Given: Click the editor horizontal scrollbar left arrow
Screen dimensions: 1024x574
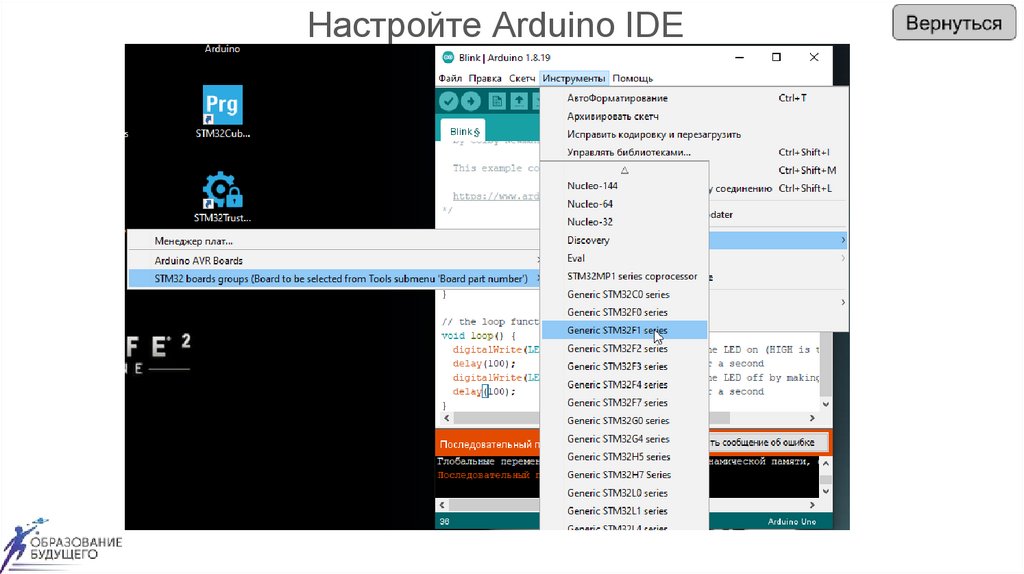Looking at the screenshot, I should (447, 418).
